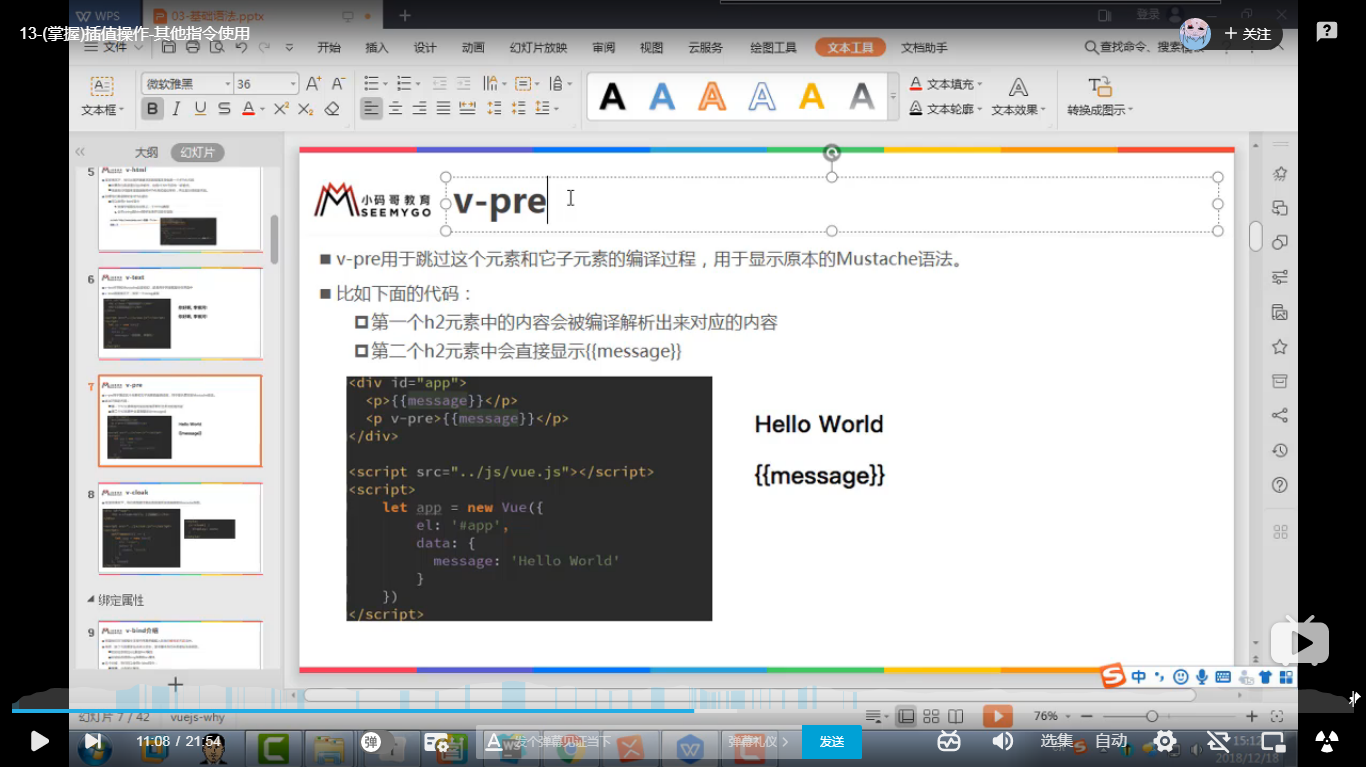Open the video settings gear icon
This screenshot has width=1366, height=767.
coord(1165,741)
